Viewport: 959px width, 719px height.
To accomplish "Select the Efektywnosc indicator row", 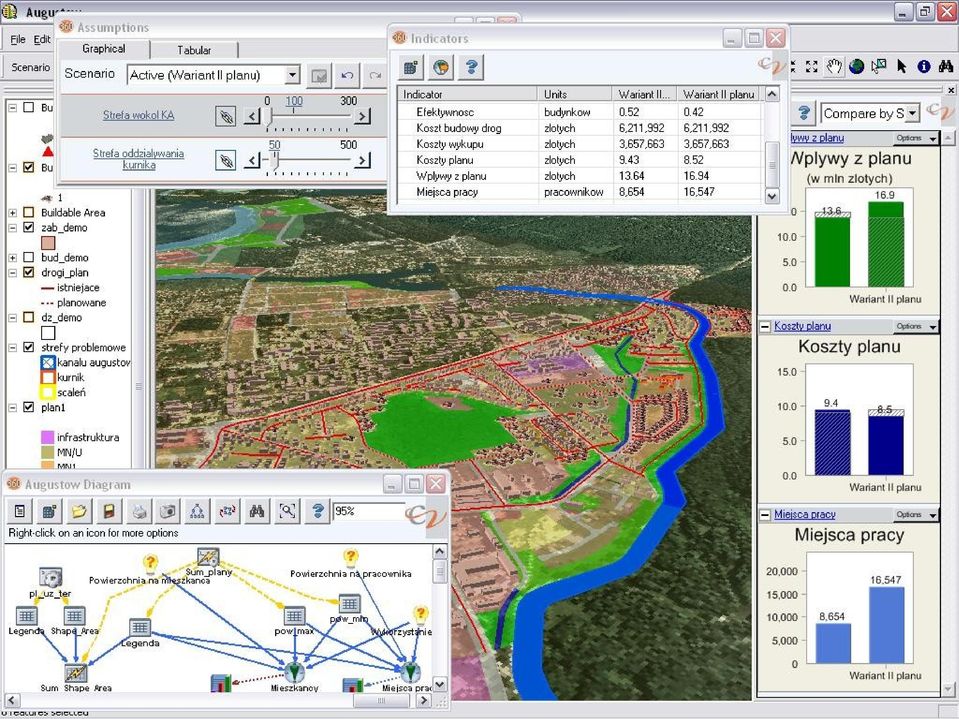I will tap(580, 112).
